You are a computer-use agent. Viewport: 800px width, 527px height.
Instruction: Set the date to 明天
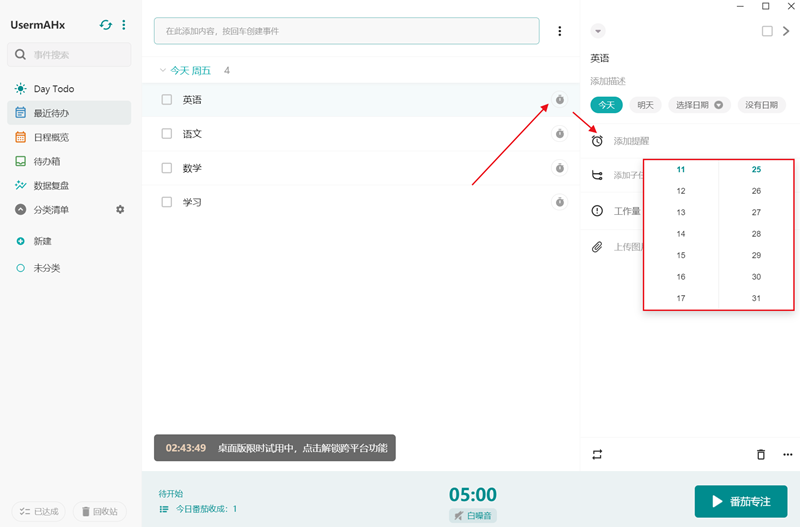click(645, 105)
